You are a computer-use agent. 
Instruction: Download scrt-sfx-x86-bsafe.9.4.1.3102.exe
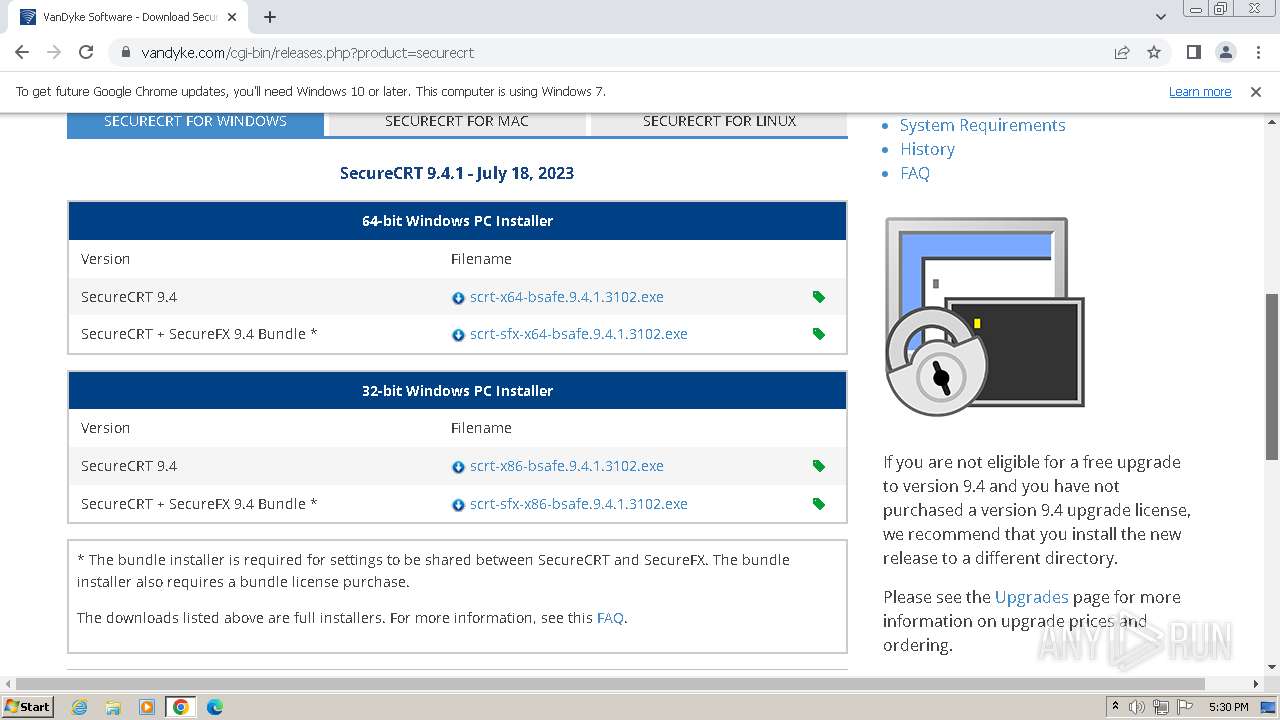[578, 504]
